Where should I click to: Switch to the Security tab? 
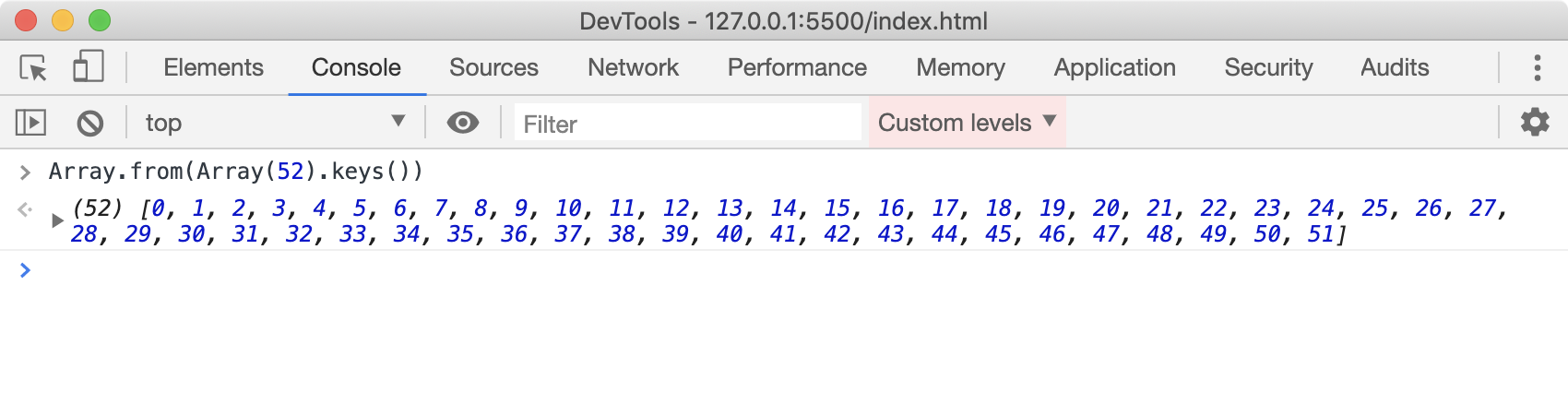(1268, 67)
